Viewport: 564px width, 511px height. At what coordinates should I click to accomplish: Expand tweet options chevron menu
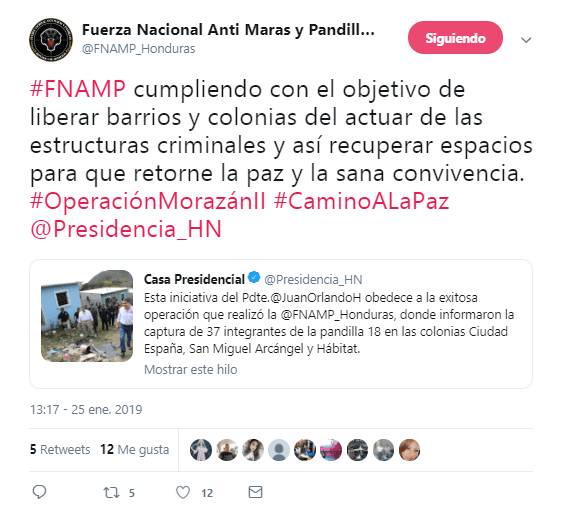pos(526,40)
